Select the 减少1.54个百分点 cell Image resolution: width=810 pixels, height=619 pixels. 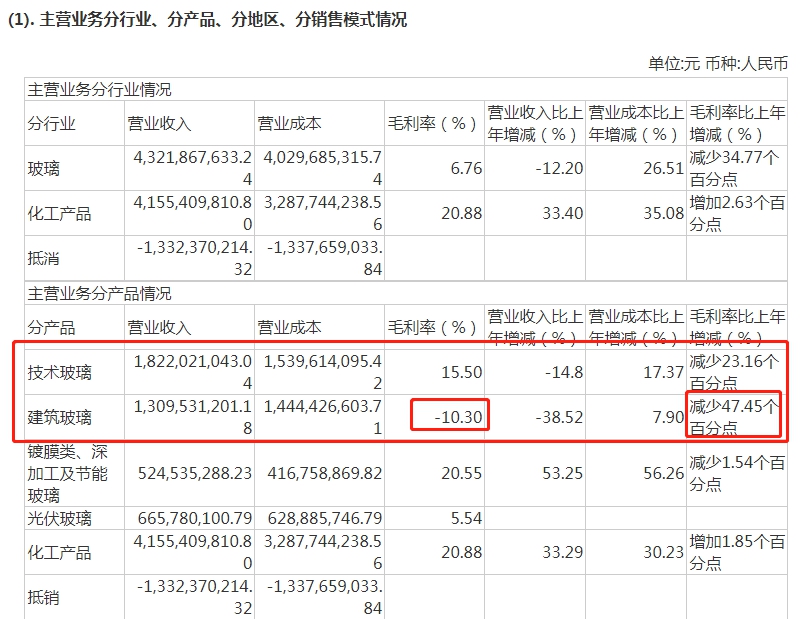tap(737, 473)
